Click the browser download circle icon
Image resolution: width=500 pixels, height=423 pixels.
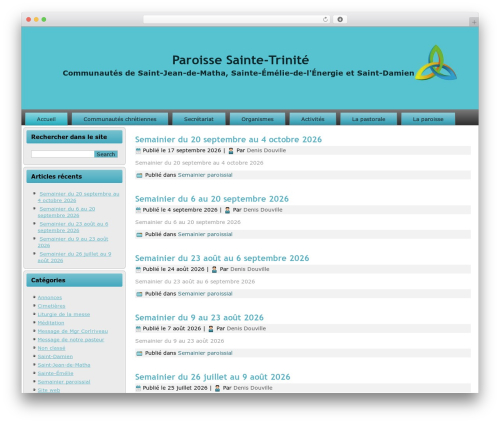pyautogui.click(x=340, y=20)
